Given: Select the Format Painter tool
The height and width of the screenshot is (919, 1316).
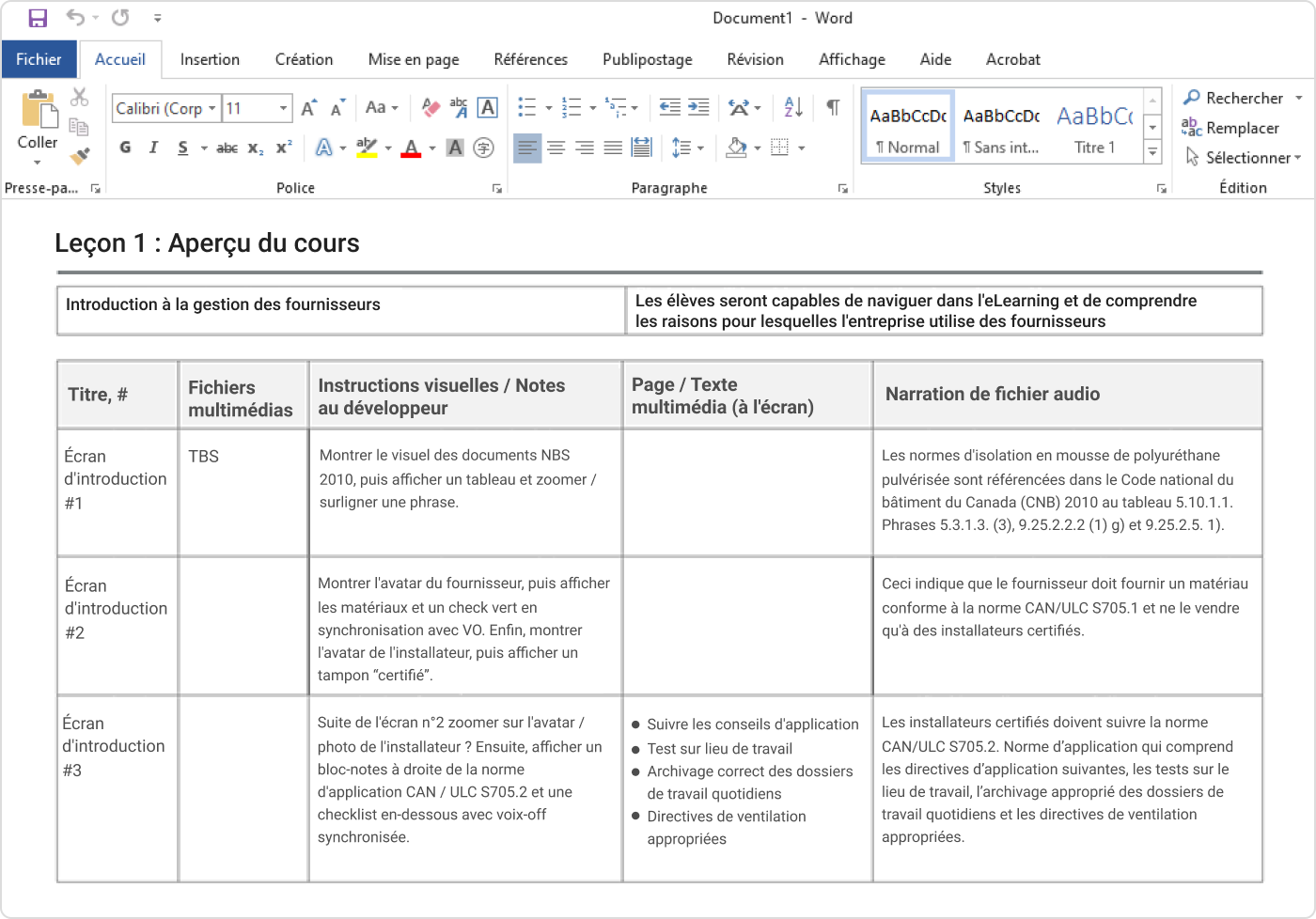Looking at the screenshot, I should coord(80,156).
